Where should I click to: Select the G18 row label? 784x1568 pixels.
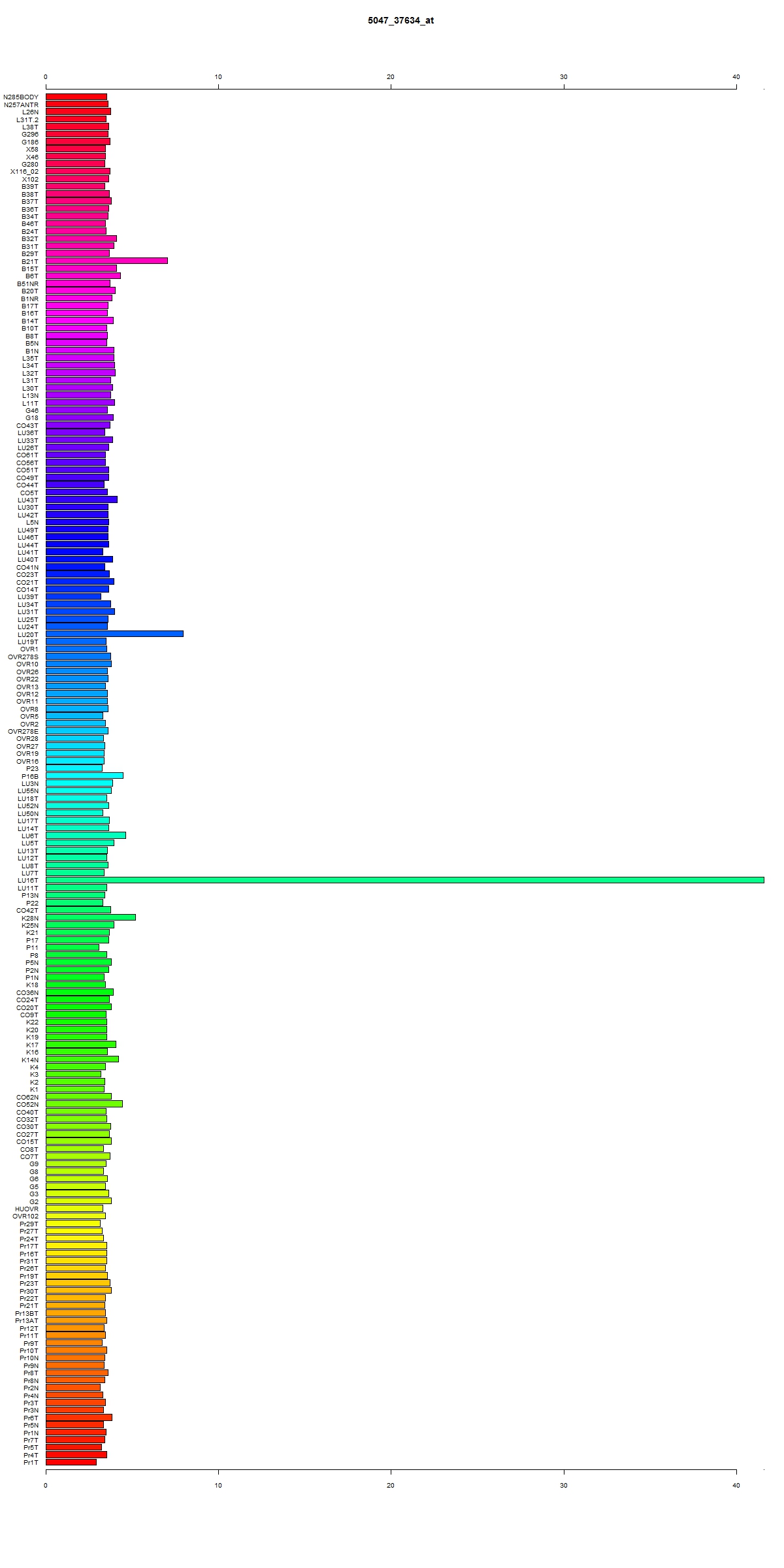(32, 418)
